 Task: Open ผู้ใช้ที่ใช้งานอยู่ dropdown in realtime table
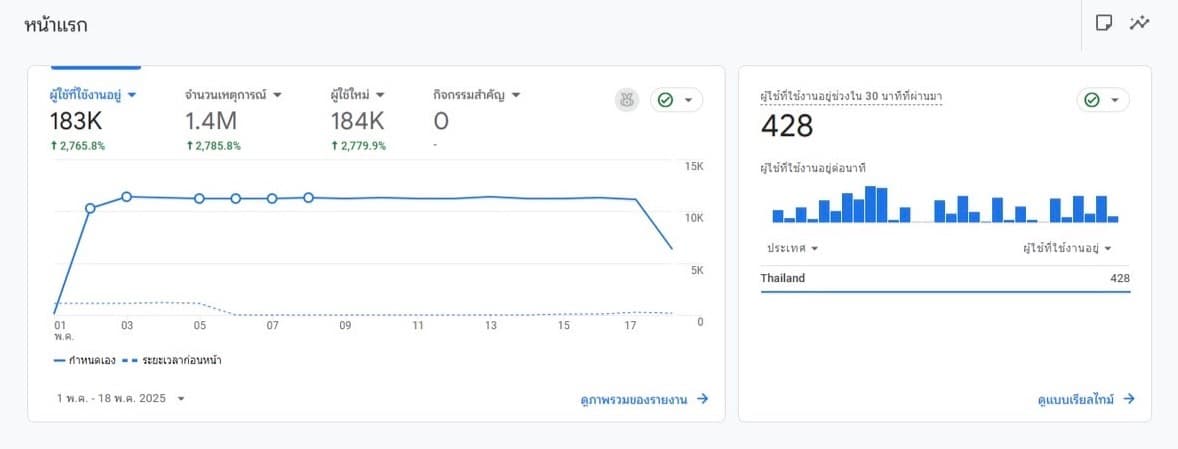pyautogui.click(x=1108, y=248)
